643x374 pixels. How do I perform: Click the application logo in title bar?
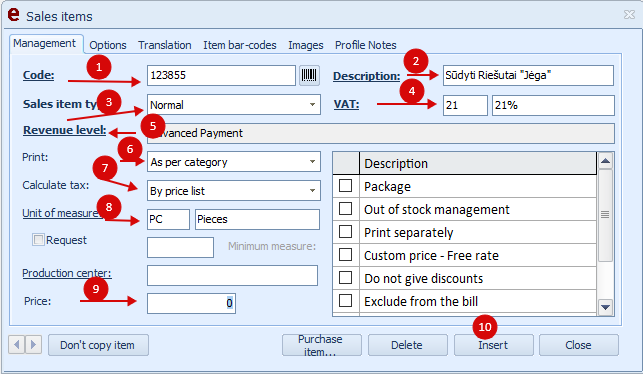(x=14, y=15)
